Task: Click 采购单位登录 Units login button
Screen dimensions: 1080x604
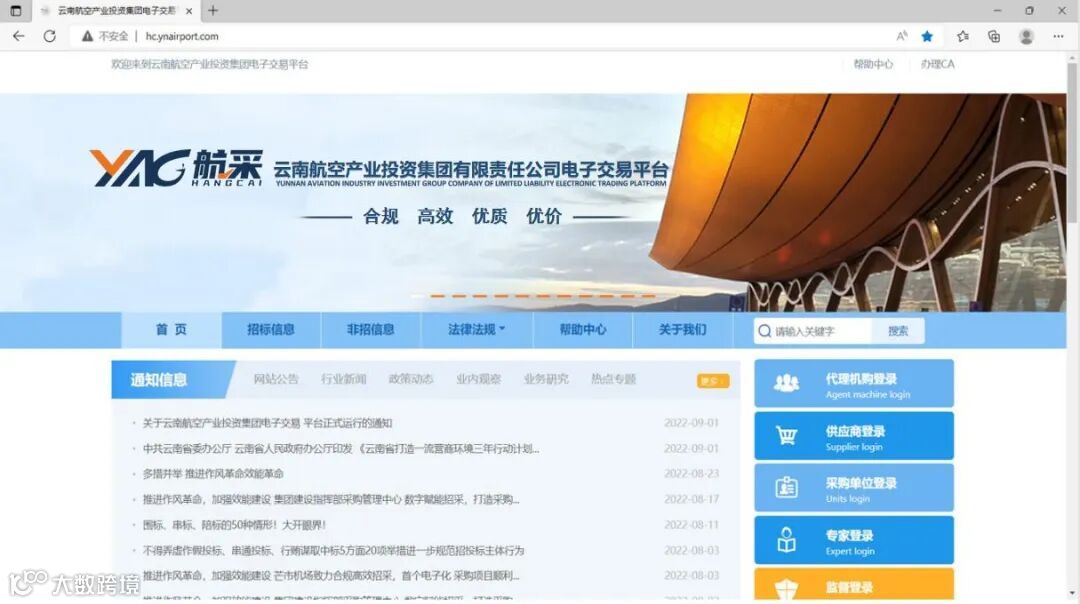Action: pyautogui.click(x=854, y=488)
